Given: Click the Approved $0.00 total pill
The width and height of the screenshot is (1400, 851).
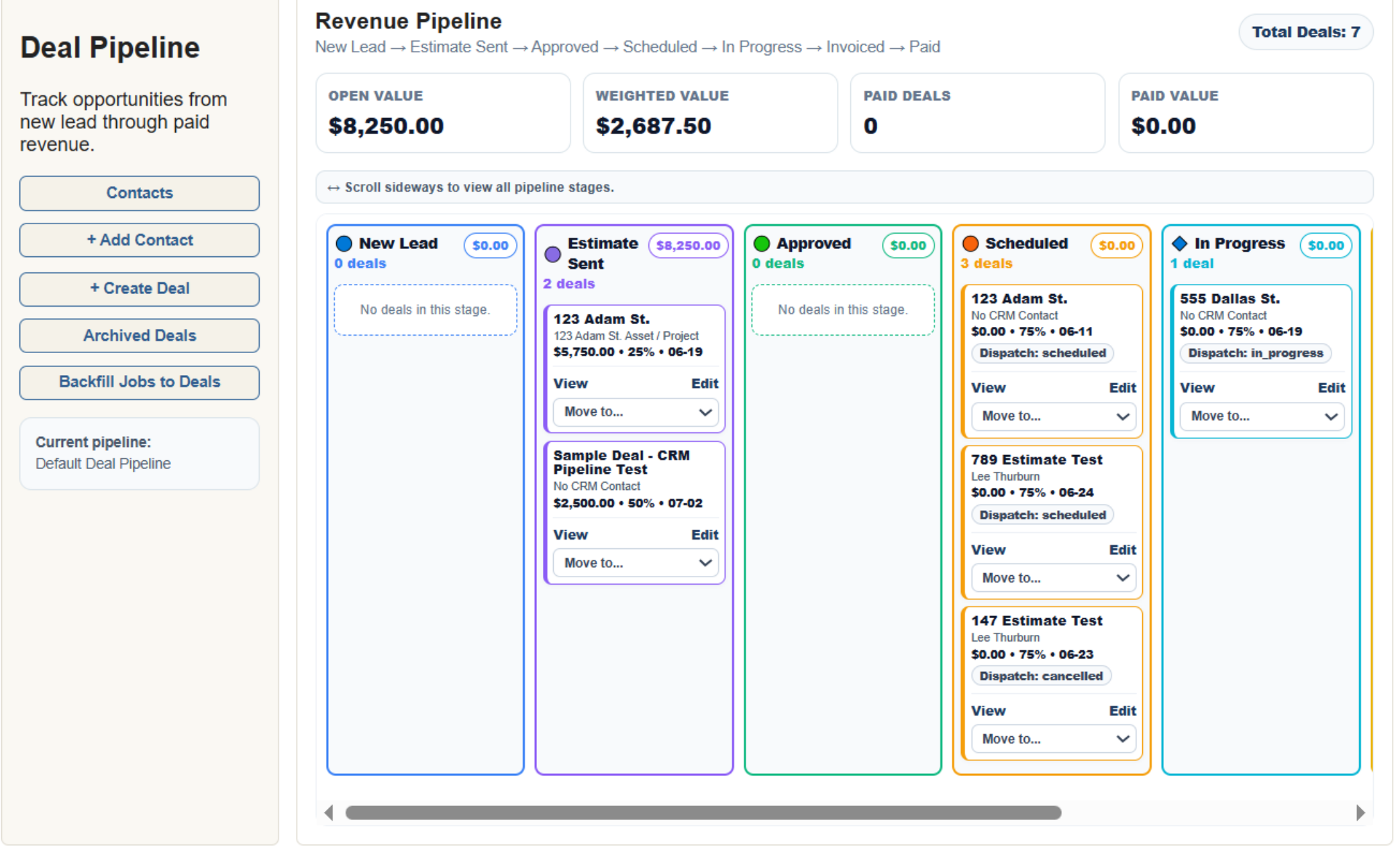Looking at the screenshot, I should (908, 246).
